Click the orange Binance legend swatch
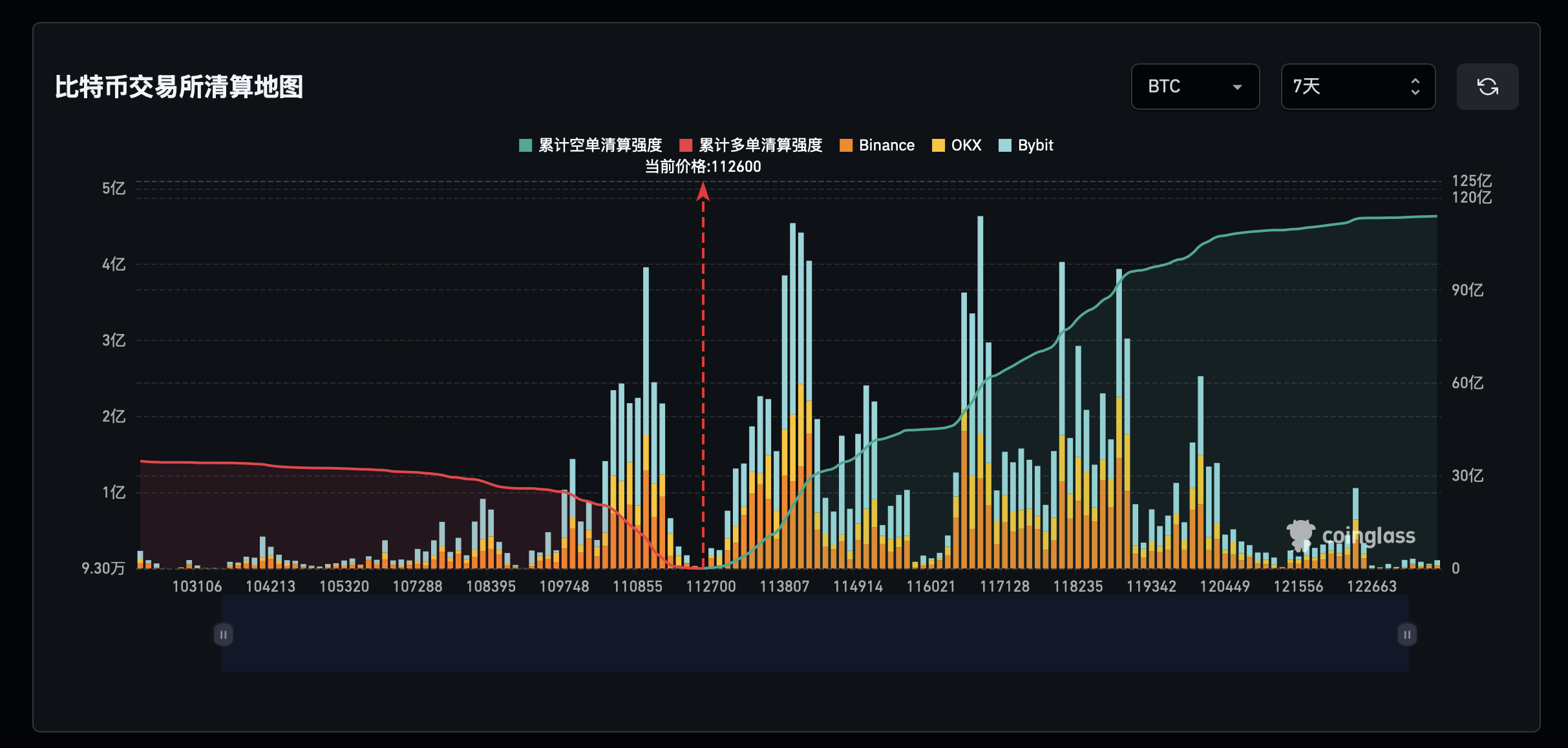1568x748 pixels. point(846,145)
